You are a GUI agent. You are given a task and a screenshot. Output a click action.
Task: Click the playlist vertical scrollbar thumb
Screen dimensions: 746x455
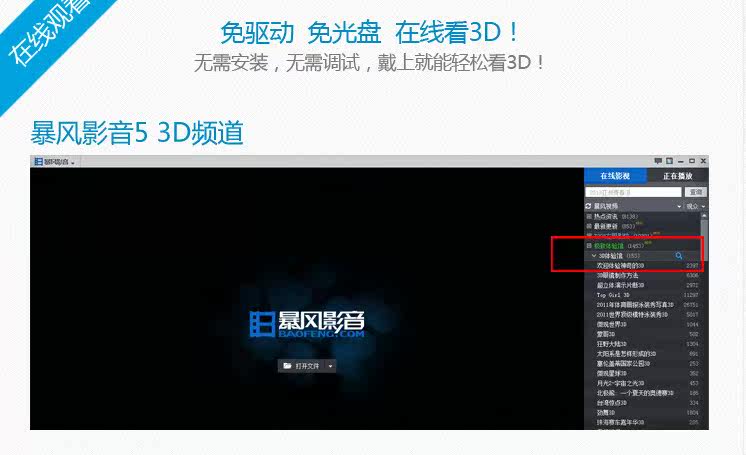click(x=704, y=239)
